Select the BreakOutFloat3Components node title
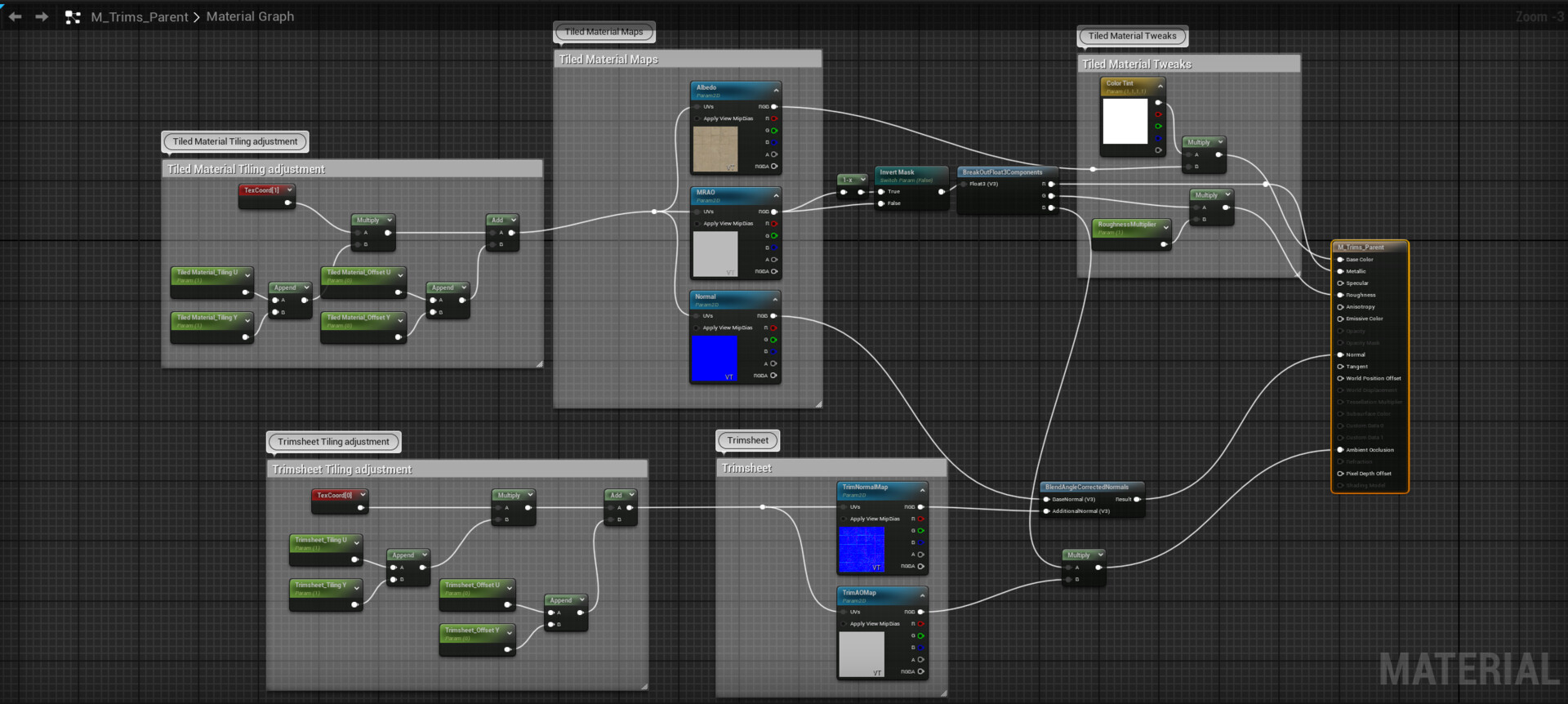The width and height of the screenshot is (1568, 704). [1003, 172]
